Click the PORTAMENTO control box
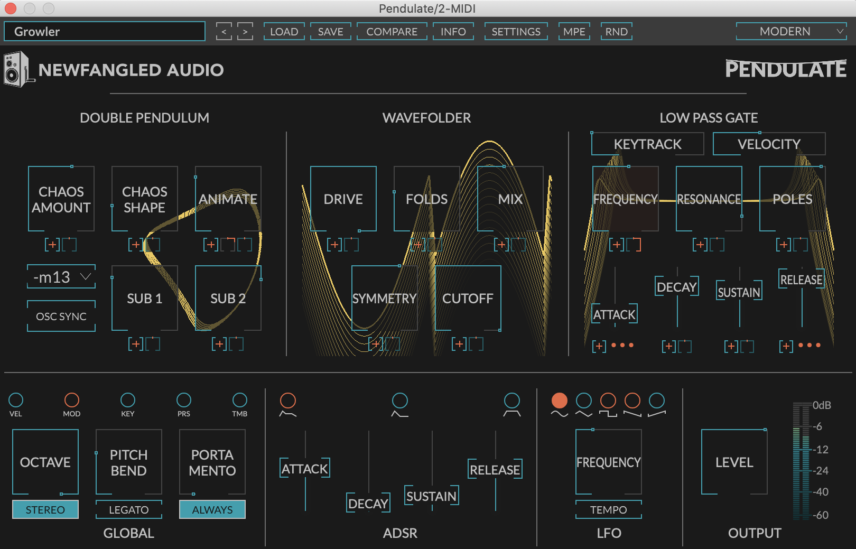This screenshot has width=856, height=549. 212,462
